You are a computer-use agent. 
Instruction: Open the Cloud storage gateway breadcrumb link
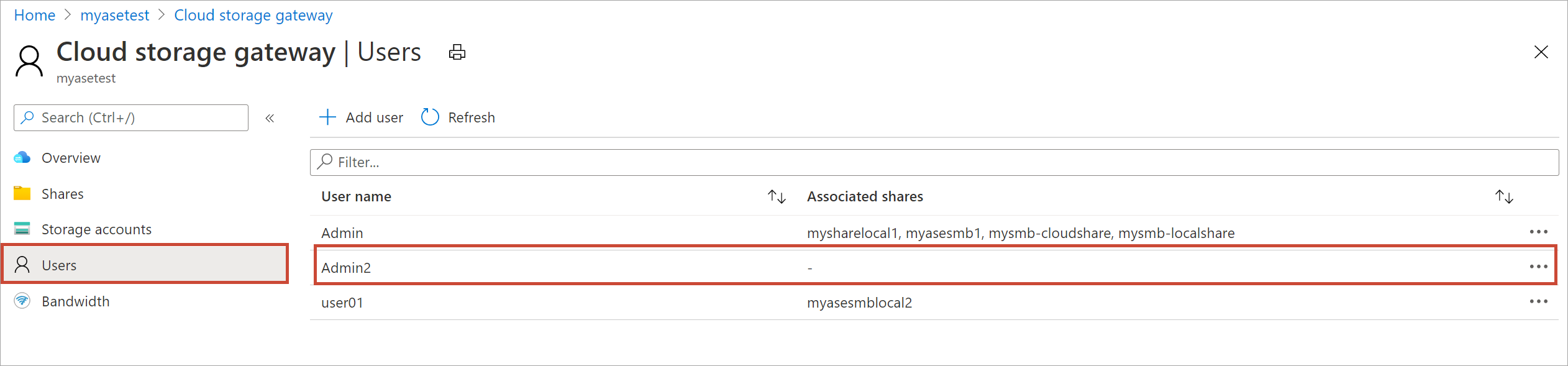(x=253, y=15)
